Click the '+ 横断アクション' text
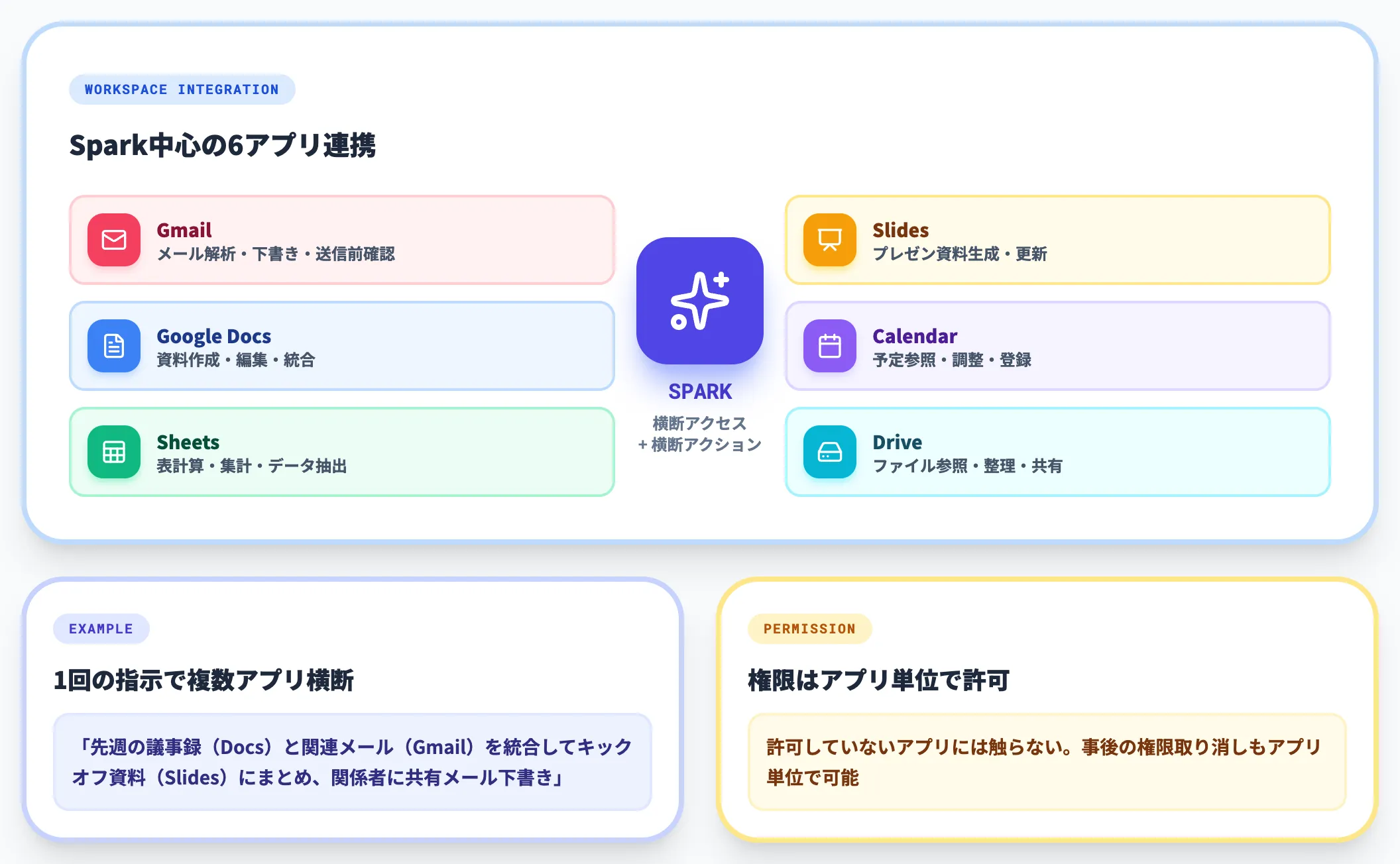This screenshot has width=1400, height=864. (x=700, y=445)
